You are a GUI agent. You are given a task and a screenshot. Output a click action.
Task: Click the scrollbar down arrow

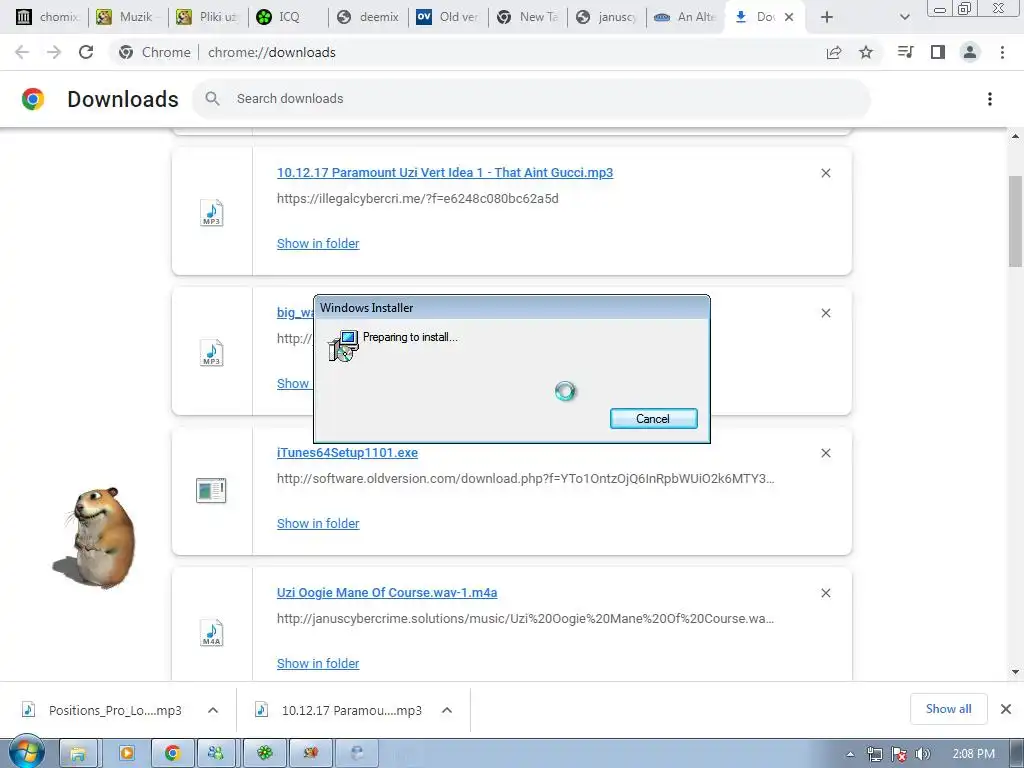pos(1015,672)
